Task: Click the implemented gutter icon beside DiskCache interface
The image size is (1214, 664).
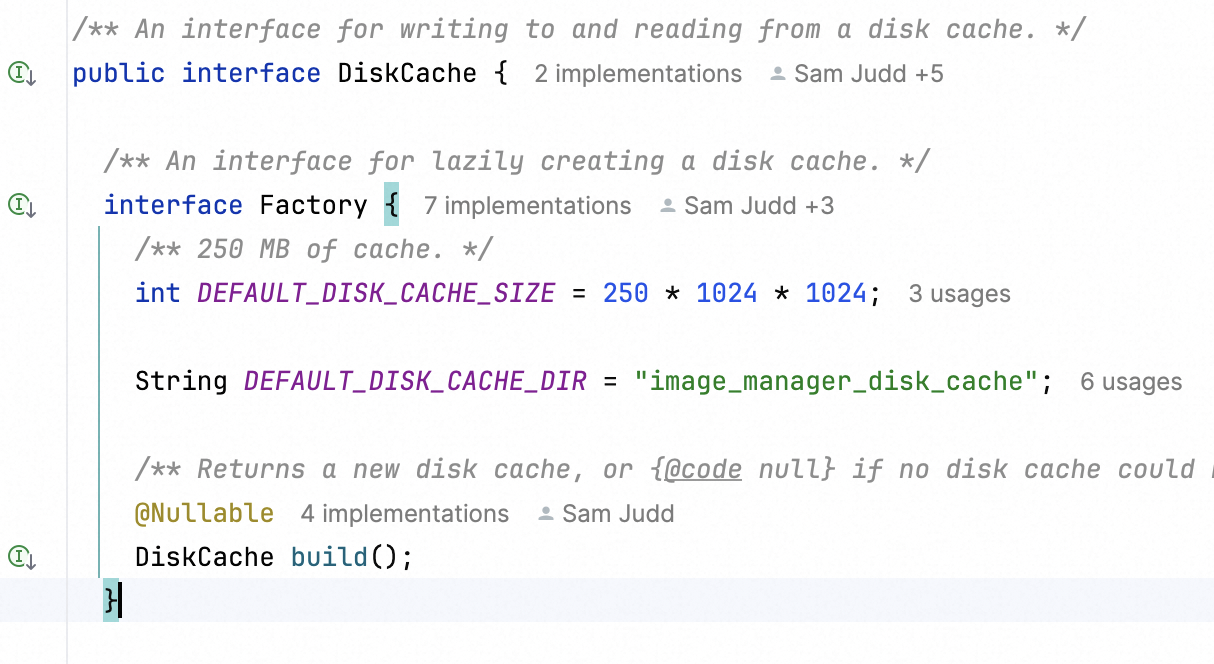Action: pyautogui.click(x=21, y=74)
